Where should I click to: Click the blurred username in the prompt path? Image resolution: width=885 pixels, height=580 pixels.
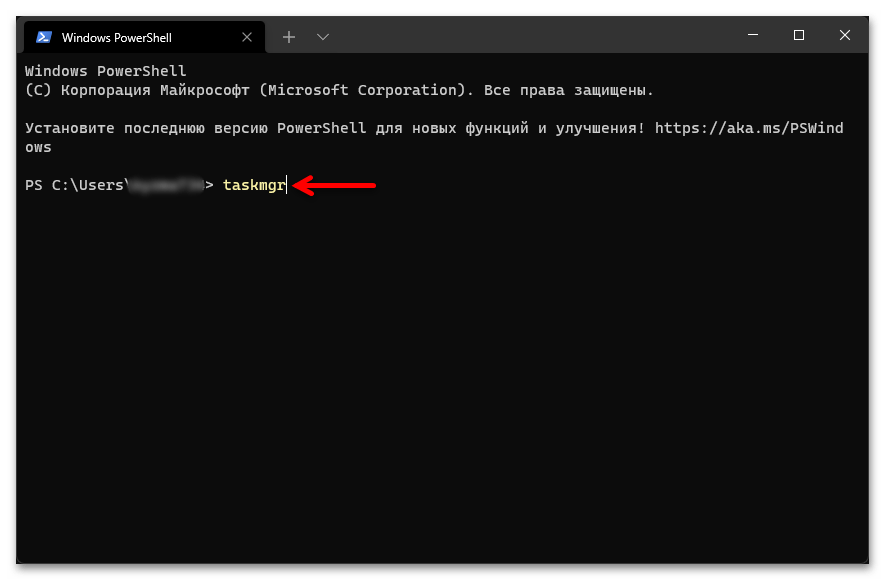pos(166,185)
